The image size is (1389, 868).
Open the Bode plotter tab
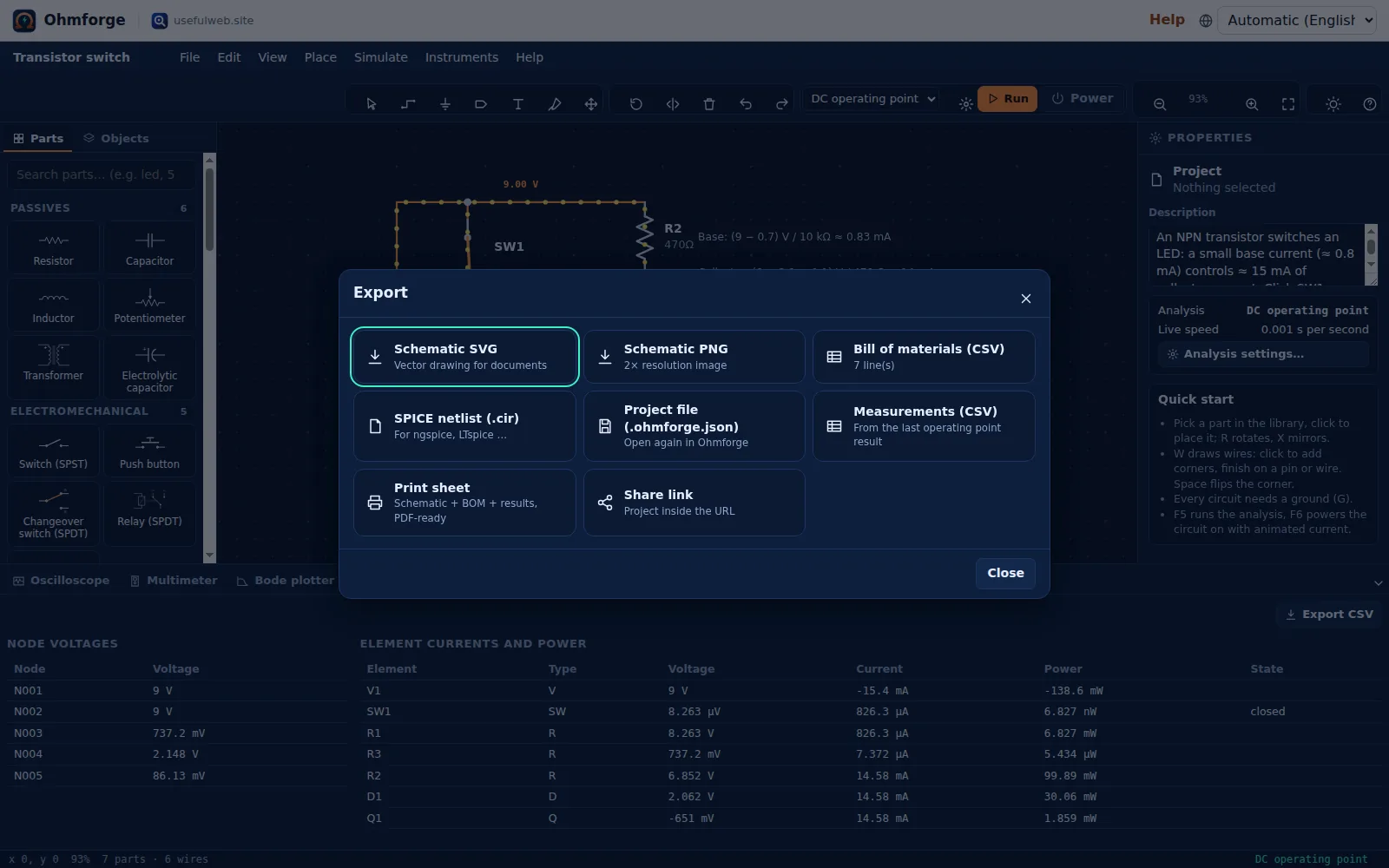[x=286, y=581]
